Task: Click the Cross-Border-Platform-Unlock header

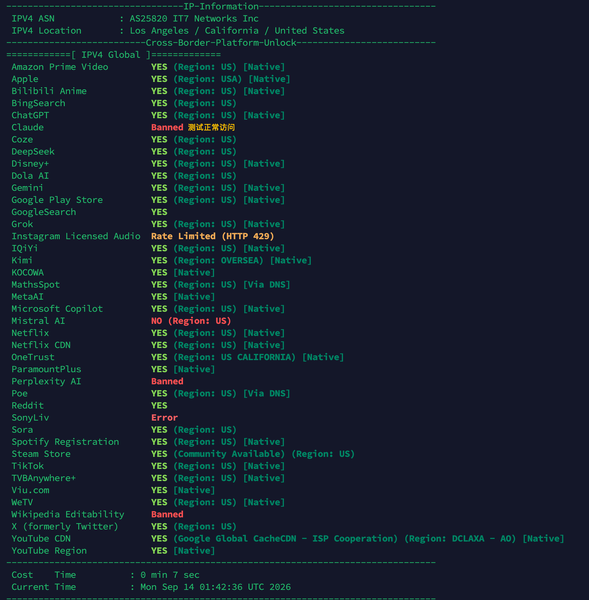Action: pos(221,42)
